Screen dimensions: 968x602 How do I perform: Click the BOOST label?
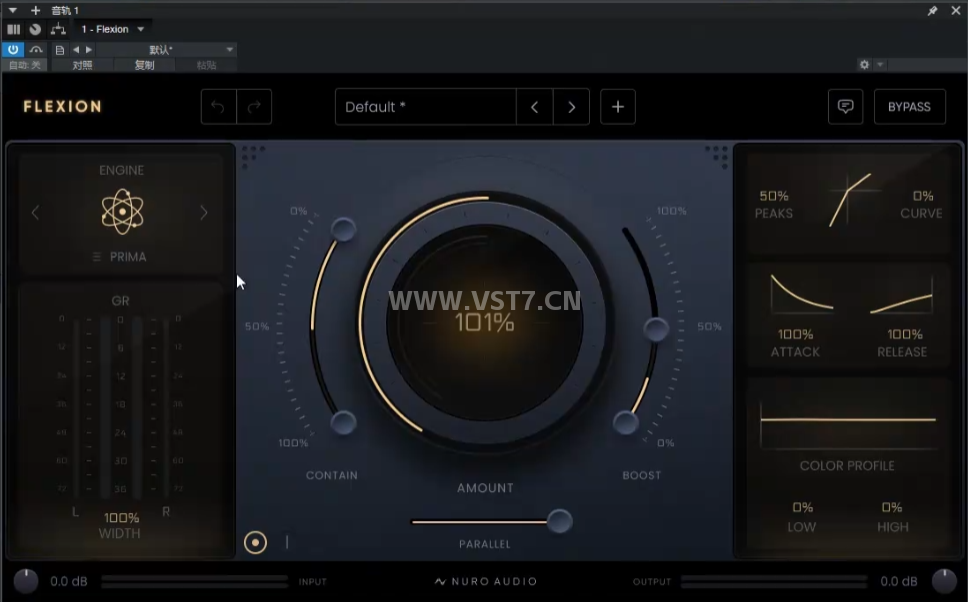point(641,475)
